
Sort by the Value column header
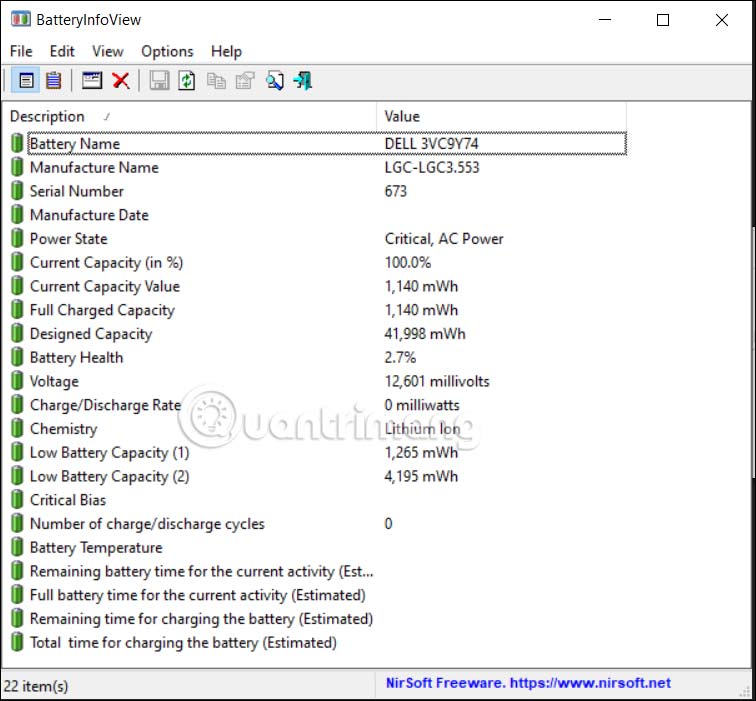[501, 117]
